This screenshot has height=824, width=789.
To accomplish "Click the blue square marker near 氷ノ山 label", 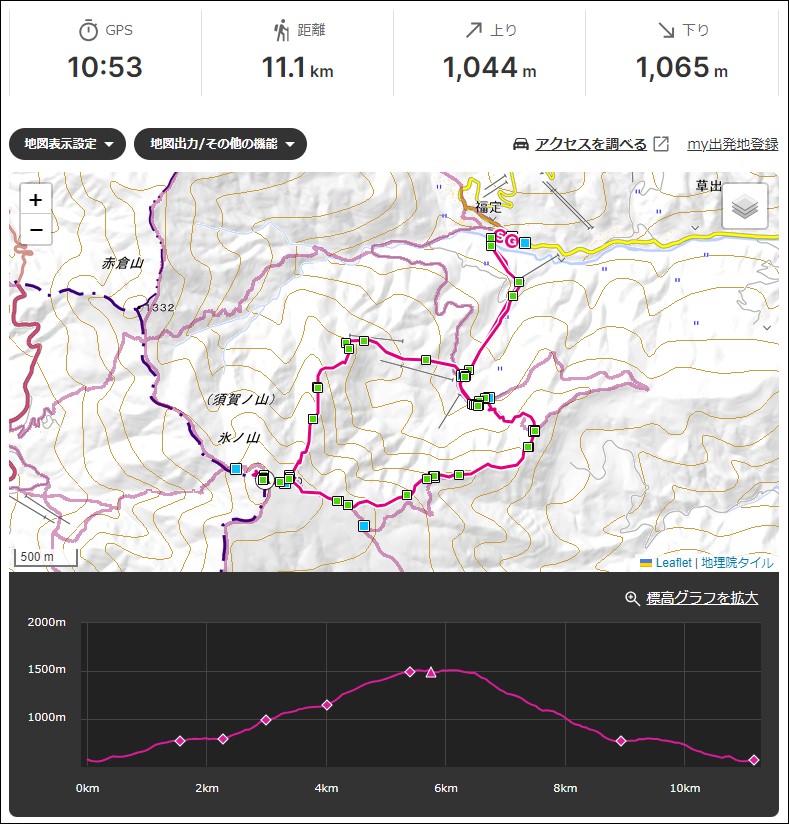I will click(236, 468).
